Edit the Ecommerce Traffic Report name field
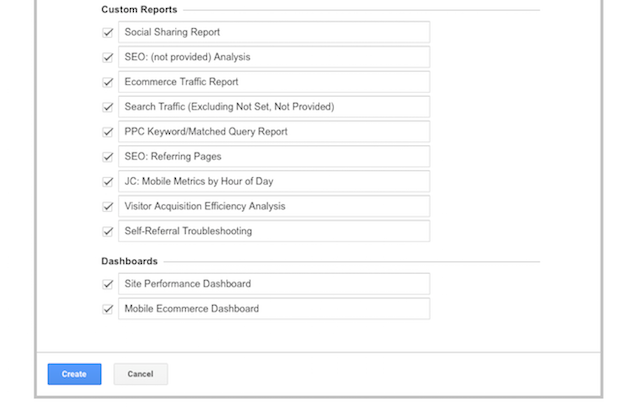 [x=274, y=82]
